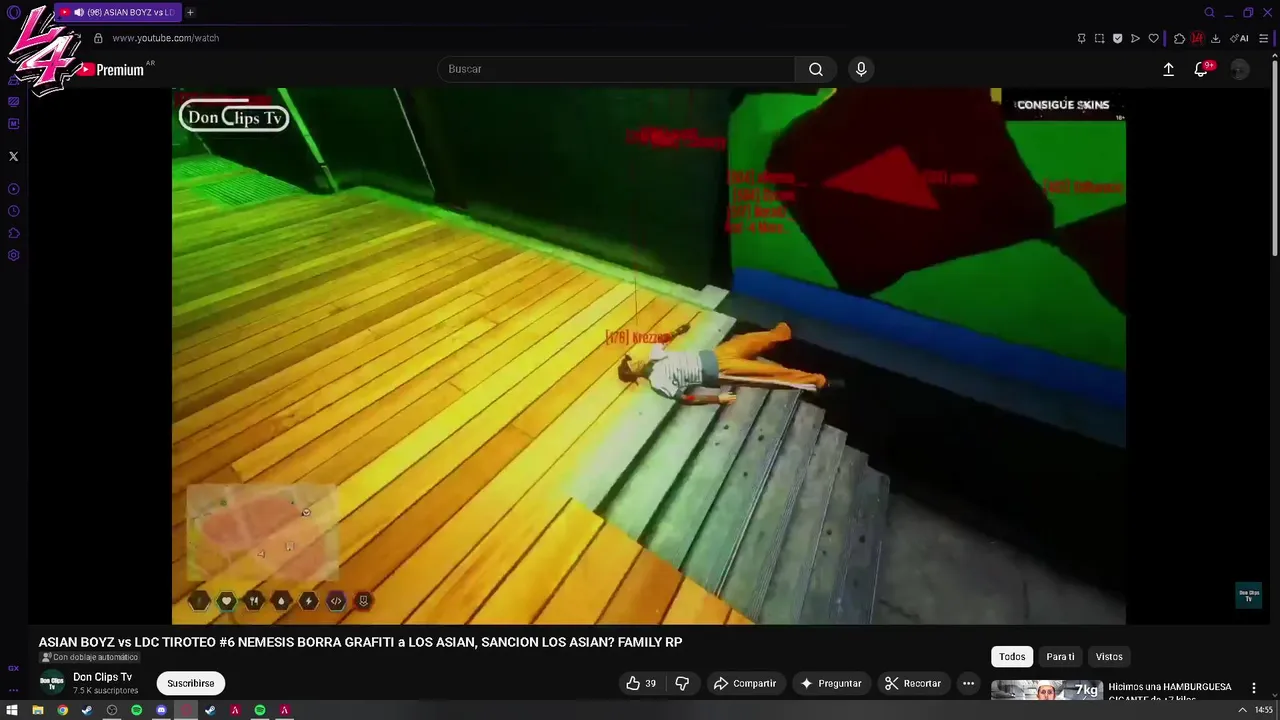Open the Opera GX main menu icon
Screen dimensions: 1280x720
pos(14,12)
